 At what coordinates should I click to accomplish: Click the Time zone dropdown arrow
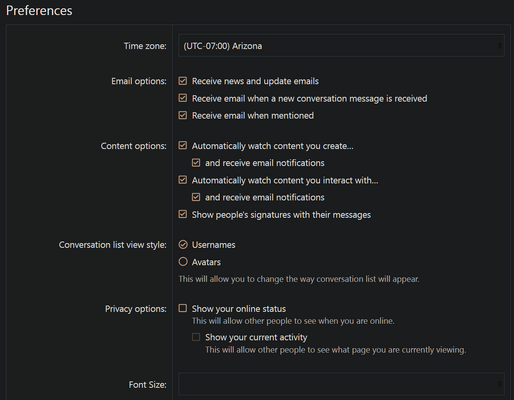499,46
